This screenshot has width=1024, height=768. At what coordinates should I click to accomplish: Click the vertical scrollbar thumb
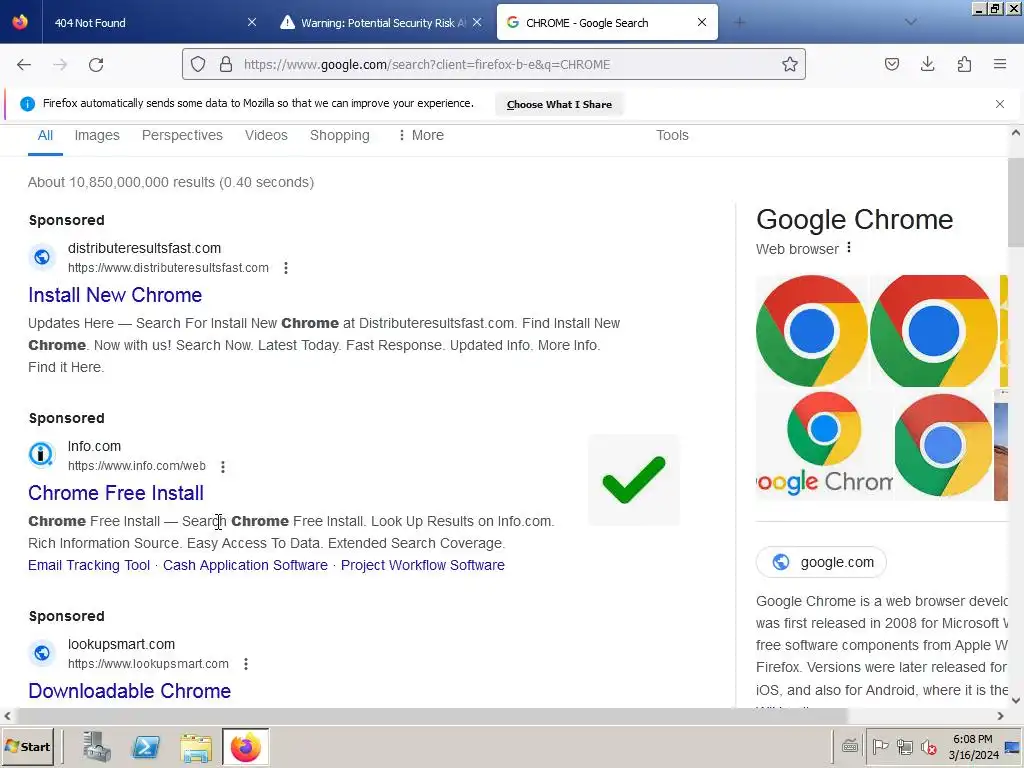pyautogui.click(x=1016, y=202)
